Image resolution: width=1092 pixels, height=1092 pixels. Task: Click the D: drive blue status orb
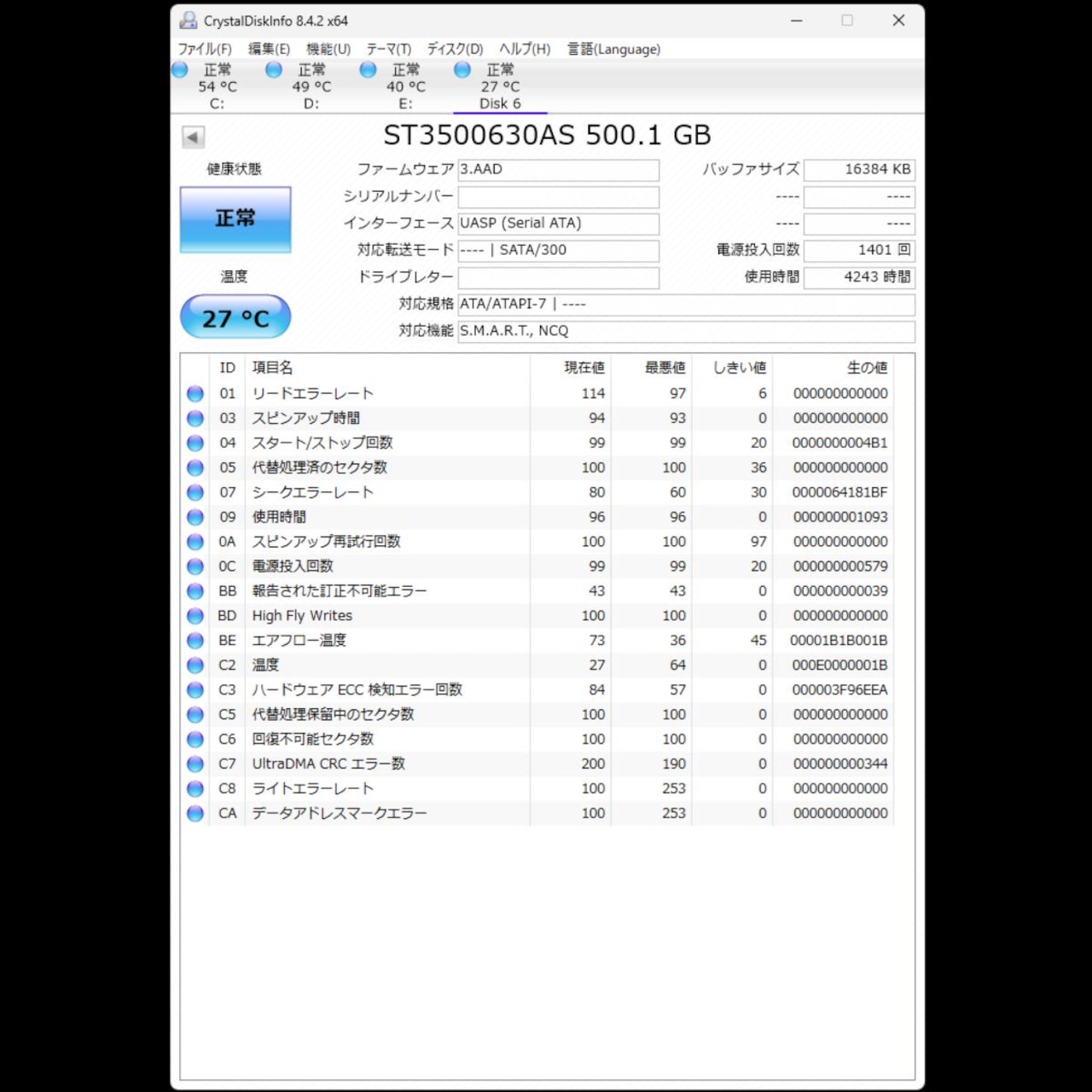click(x=274, y=70)
